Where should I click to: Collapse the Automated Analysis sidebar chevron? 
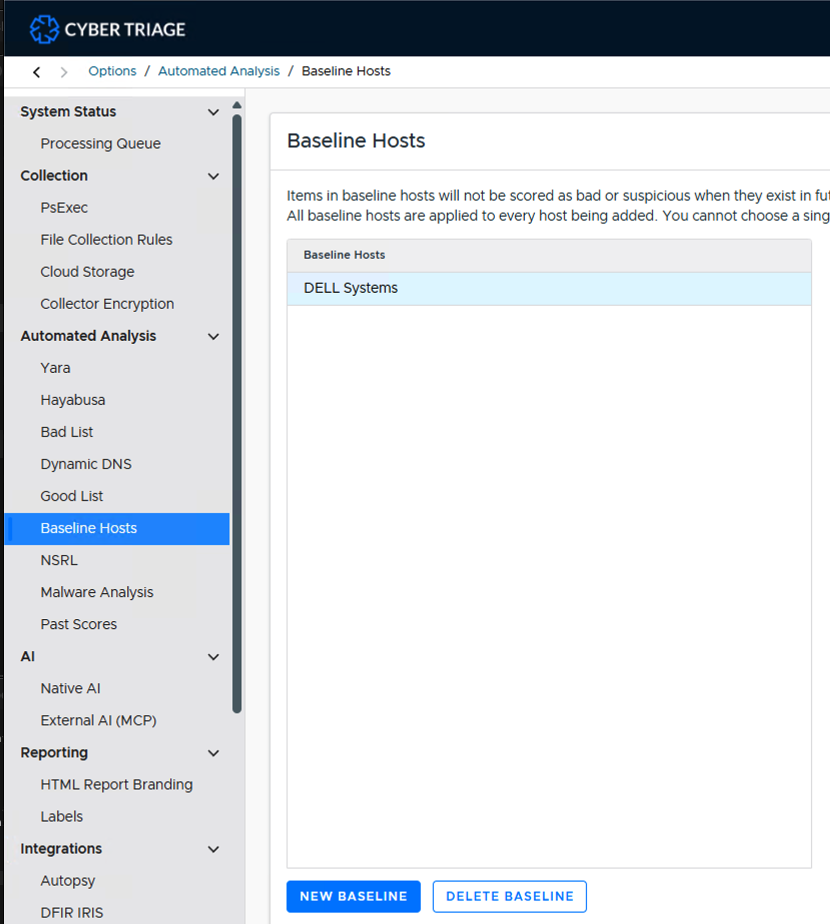[x=213, y=336]
